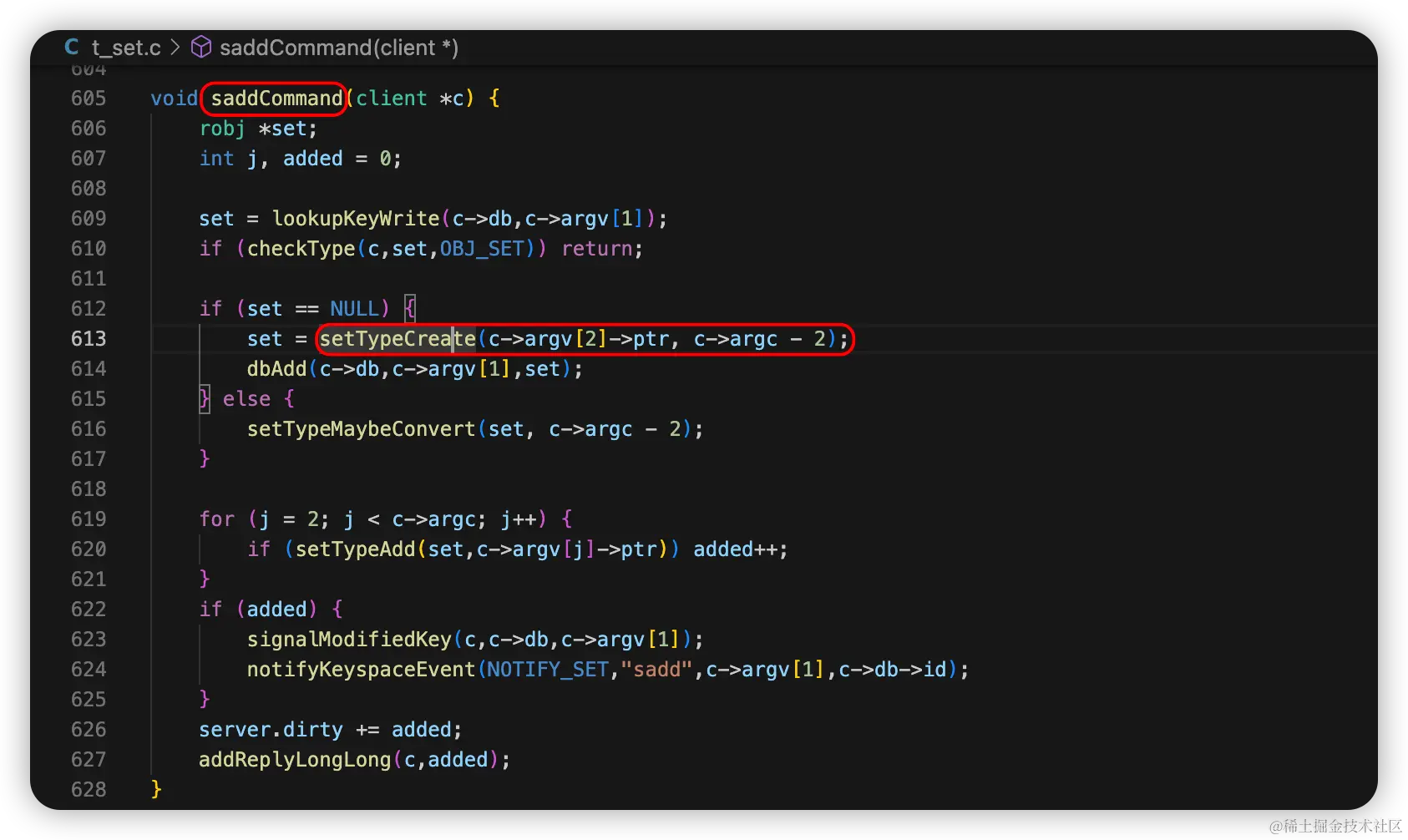Click line number 613 in gutter

(89, 339)
